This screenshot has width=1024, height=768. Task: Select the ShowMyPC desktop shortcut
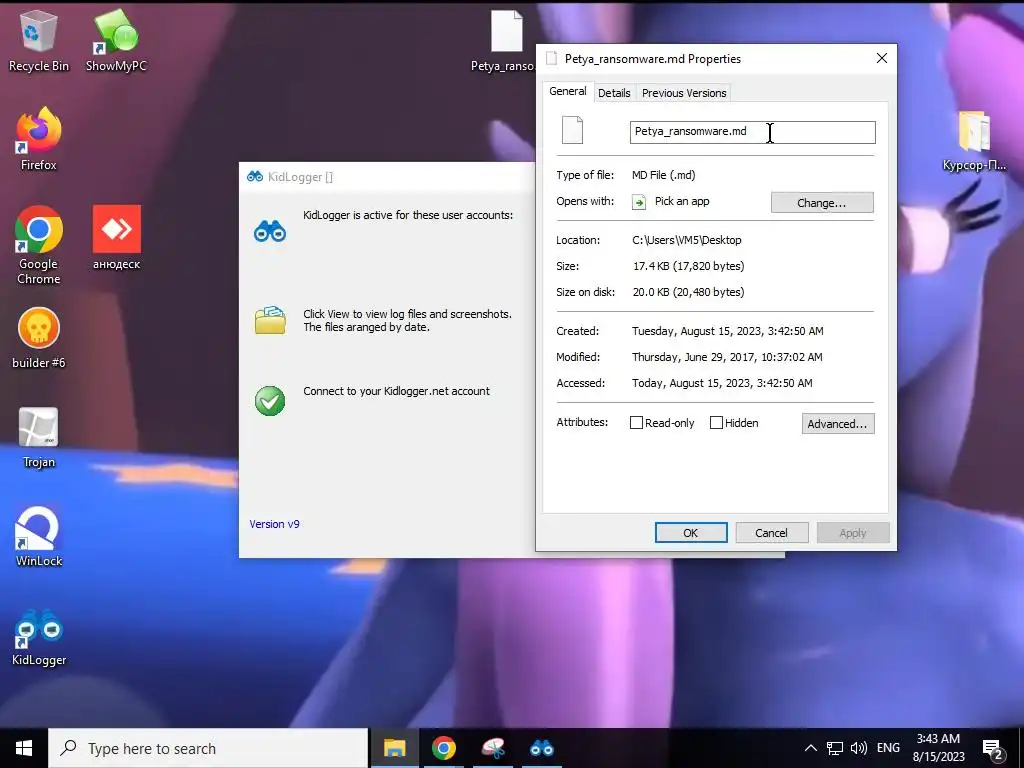click(116, 40)
